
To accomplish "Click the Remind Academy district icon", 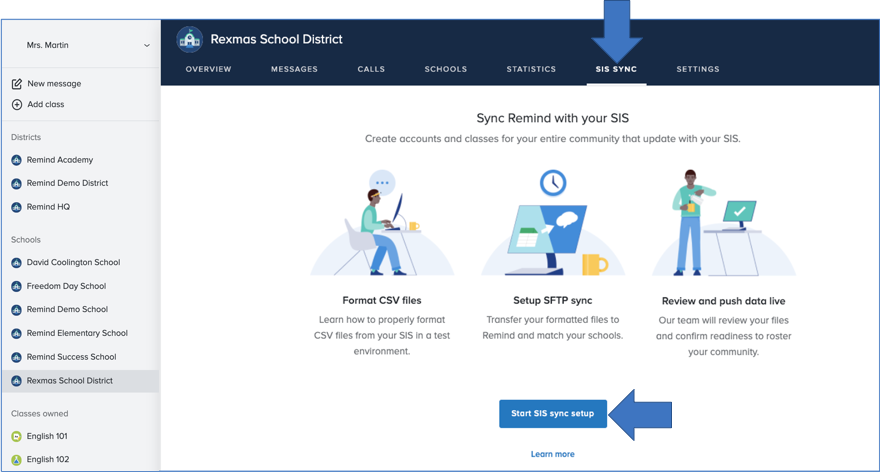I will (16, 160).
